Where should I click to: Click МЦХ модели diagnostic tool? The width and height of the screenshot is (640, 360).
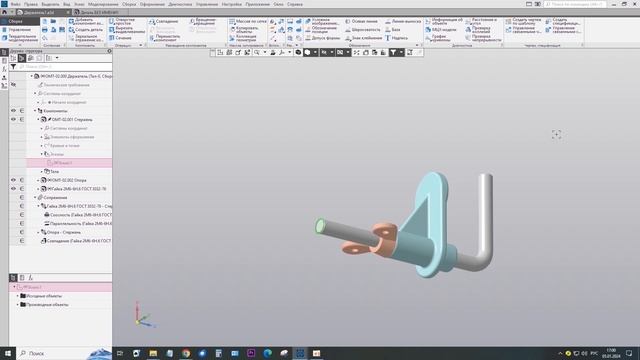coord(441,30)
